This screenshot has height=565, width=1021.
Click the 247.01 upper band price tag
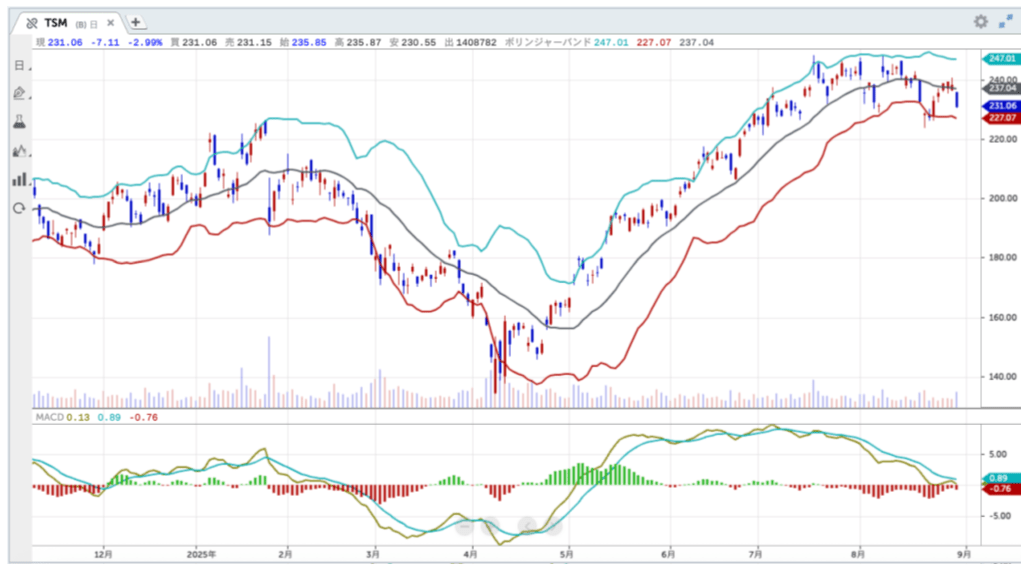1000,59
